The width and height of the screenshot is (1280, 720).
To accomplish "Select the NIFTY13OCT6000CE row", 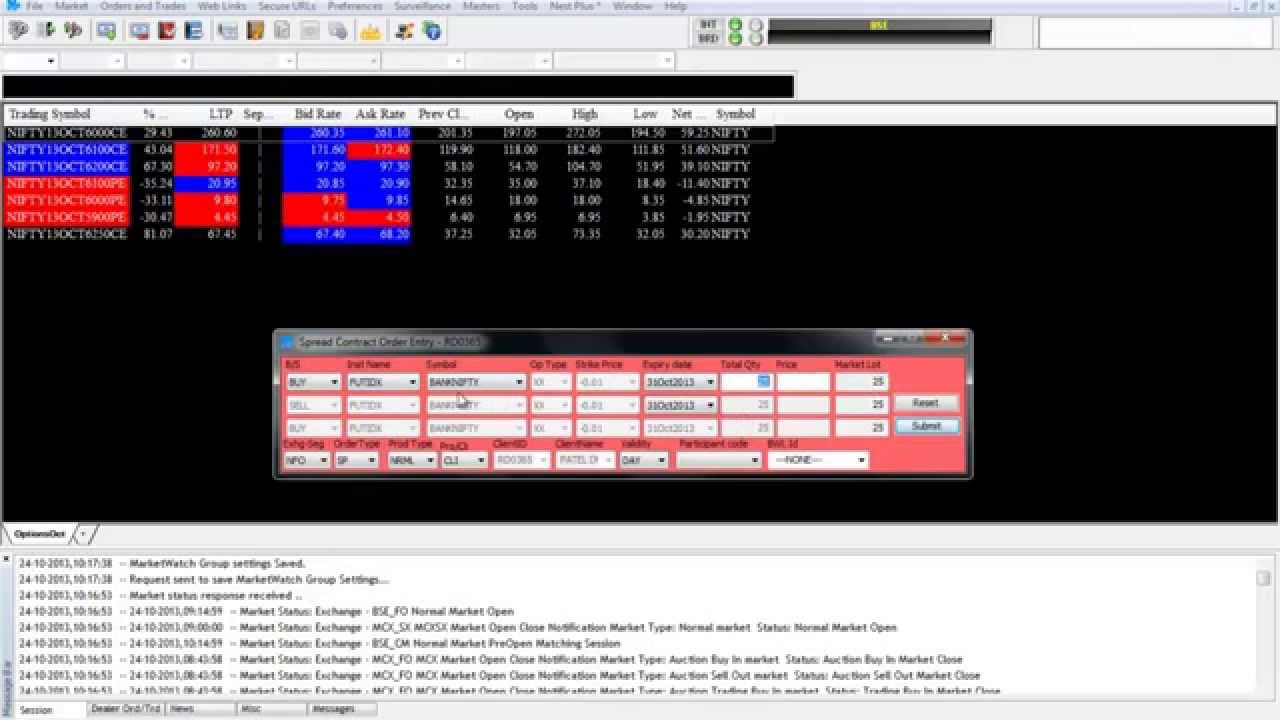I will (390, 132).
